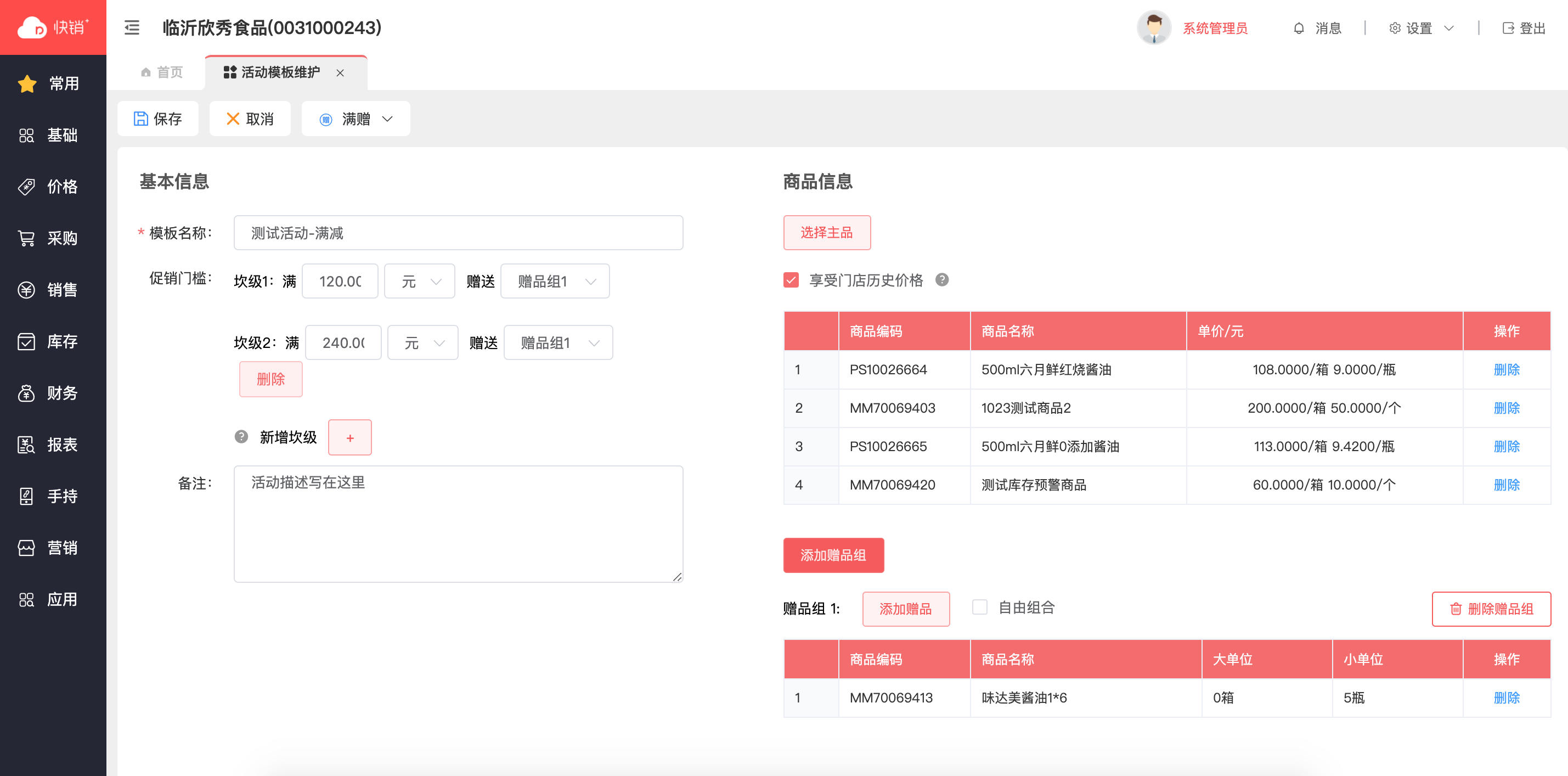Click the 消息 notification bell
This screenshot has width=1568, height=776.
(x=1299, y=28)
